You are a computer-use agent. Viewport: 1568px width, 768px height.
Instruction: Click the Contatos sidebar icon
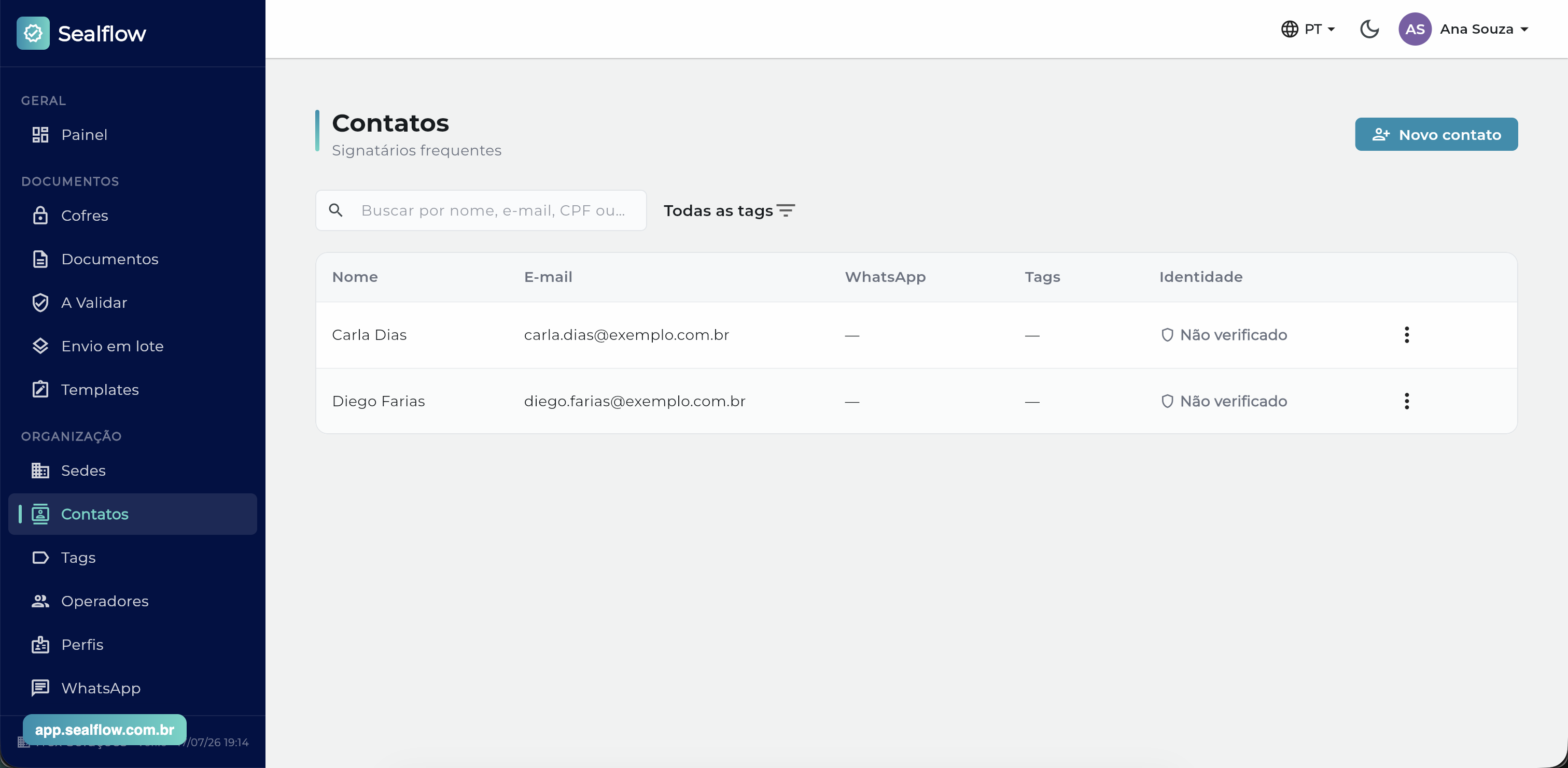pyautogui.click(x=40, y=514)
